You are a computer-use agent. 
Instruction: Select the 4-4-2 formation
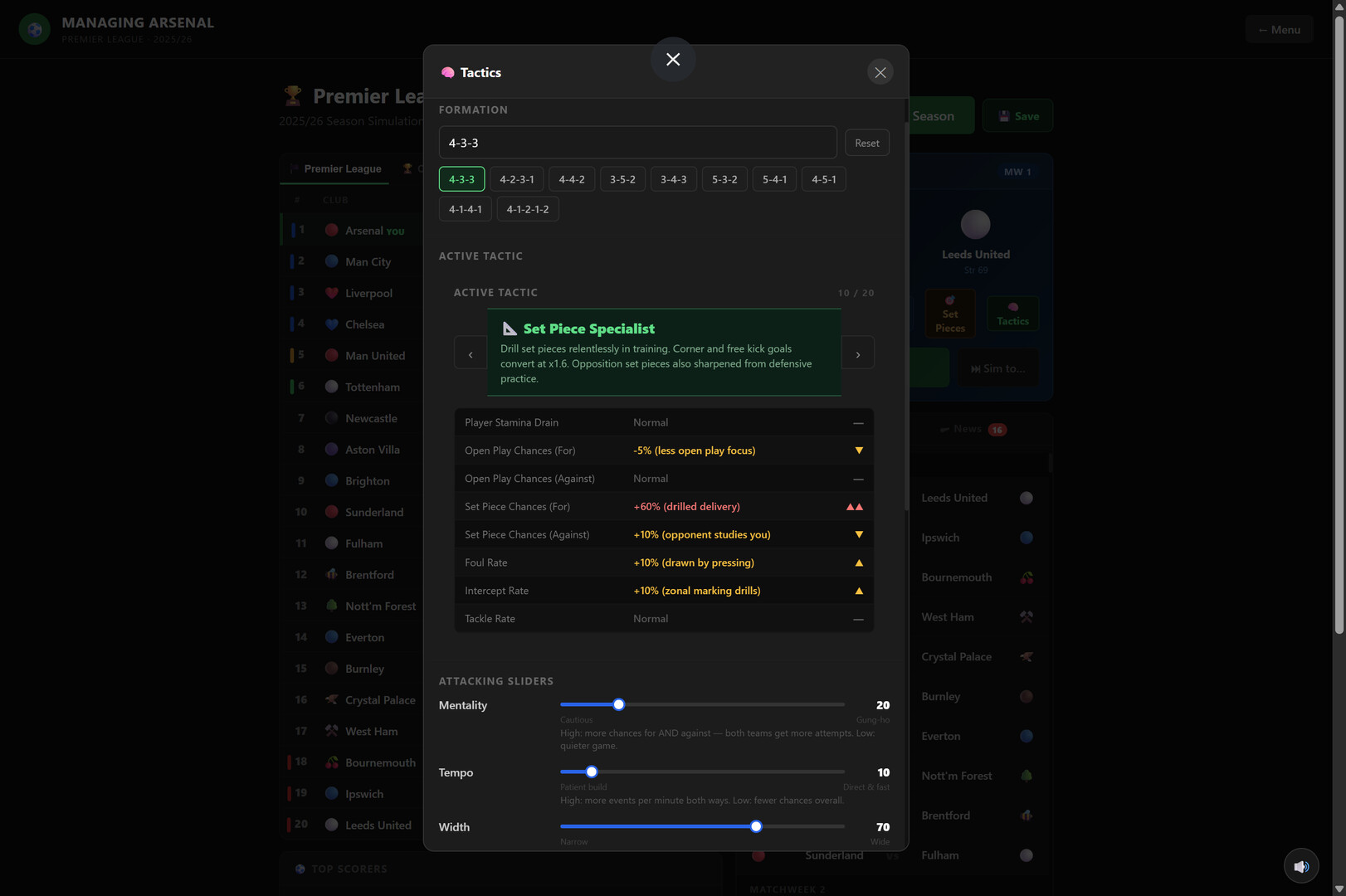tap(572, 179)
